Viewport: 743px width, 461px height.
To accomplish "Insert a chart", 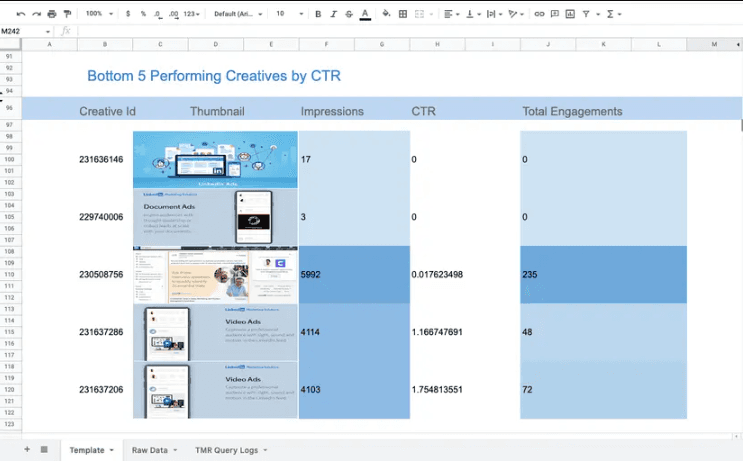I will (570, 14).
